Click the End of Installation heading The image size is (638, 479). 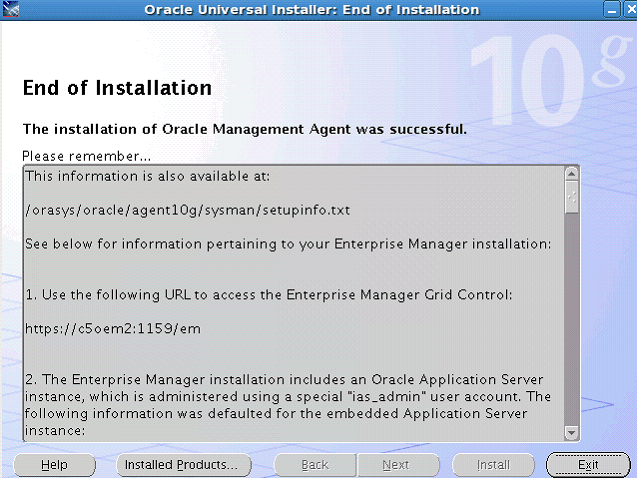tap(117, 88)
